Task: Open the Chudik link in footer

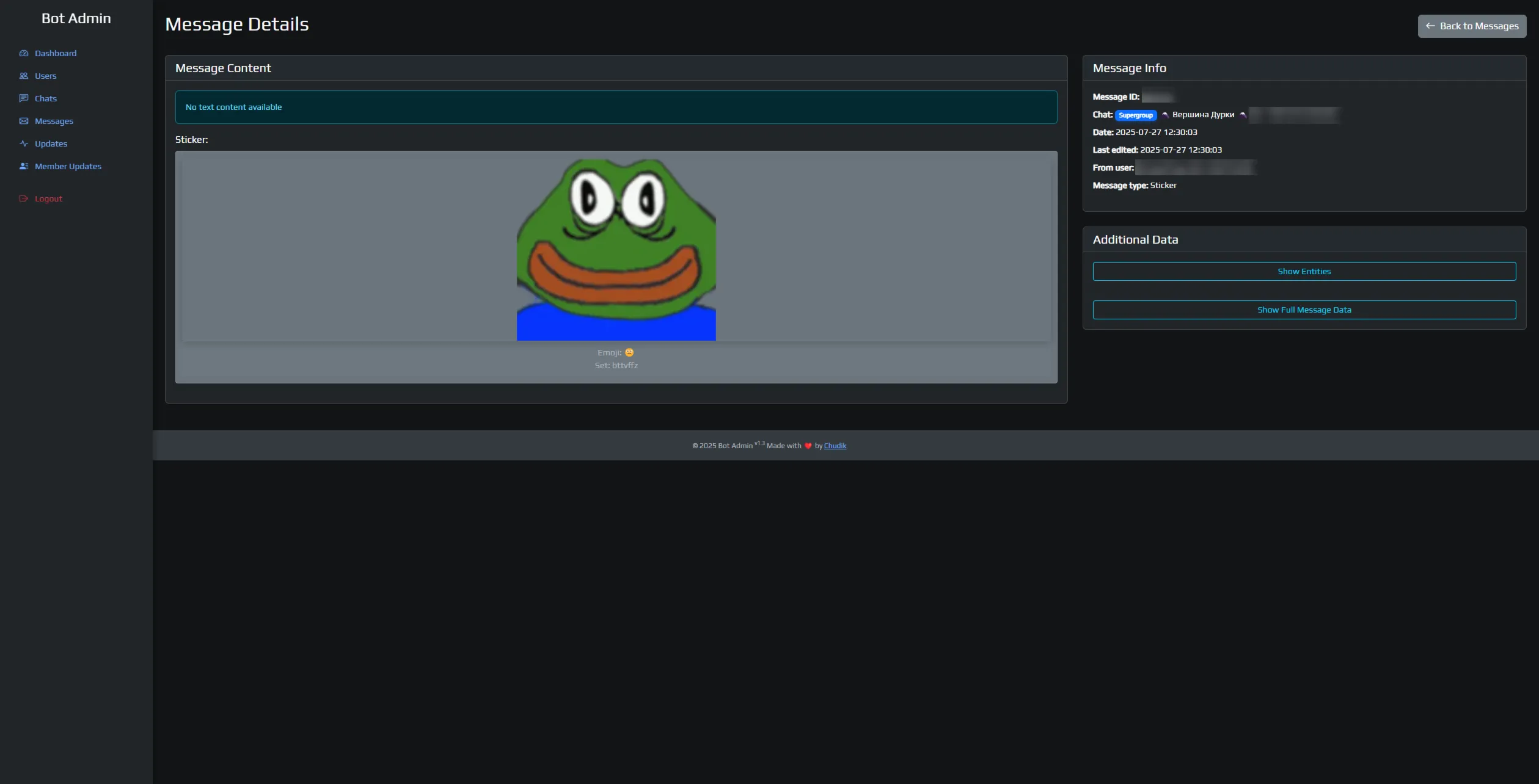Action: pos(835,446)
